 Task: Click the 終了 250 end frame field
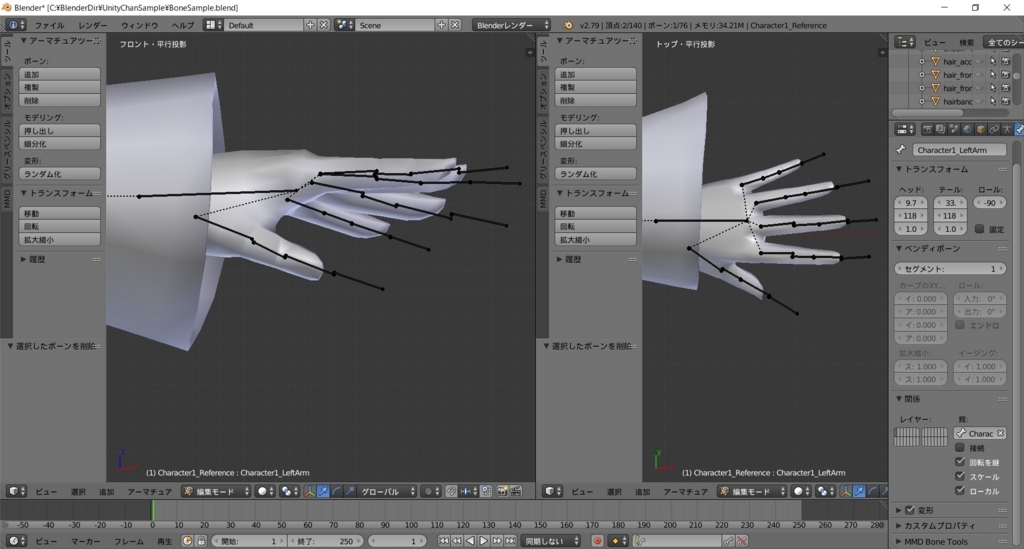326,541
